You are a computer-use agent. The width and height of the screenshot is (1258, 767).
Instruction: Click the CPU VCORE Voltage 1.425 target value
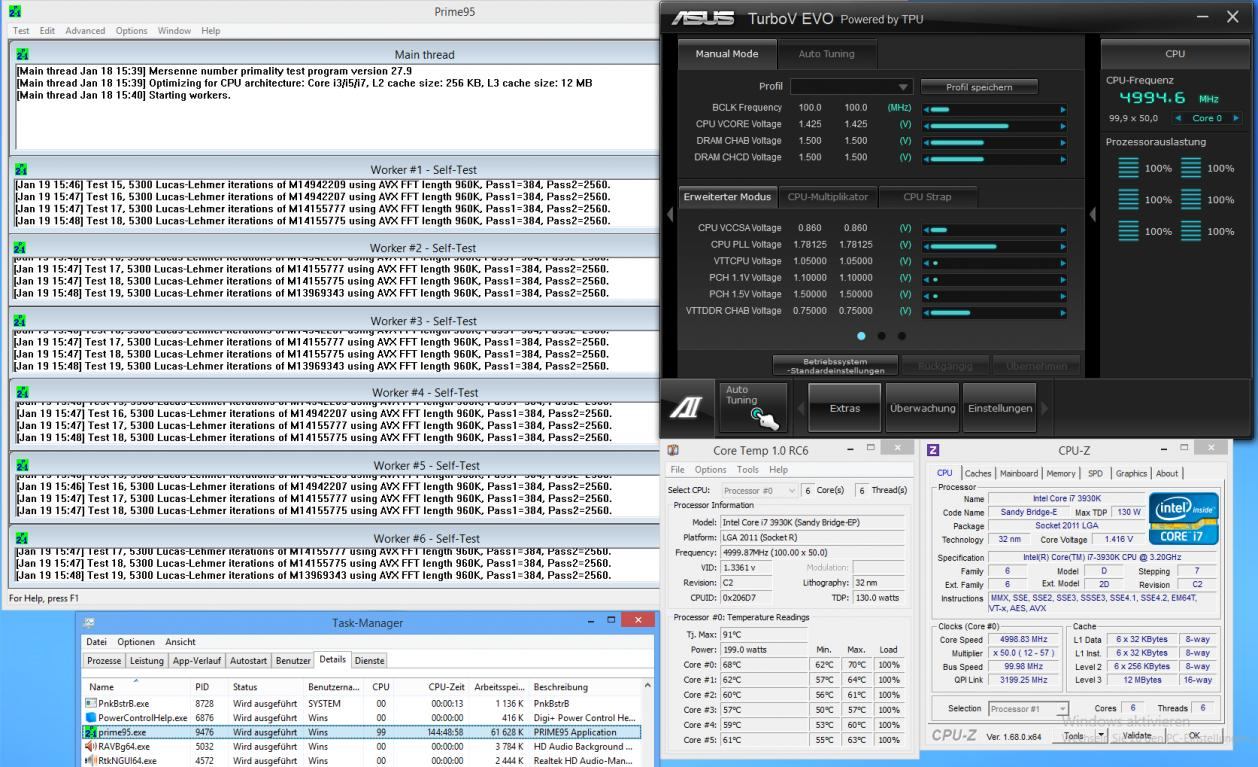[856, 124]
